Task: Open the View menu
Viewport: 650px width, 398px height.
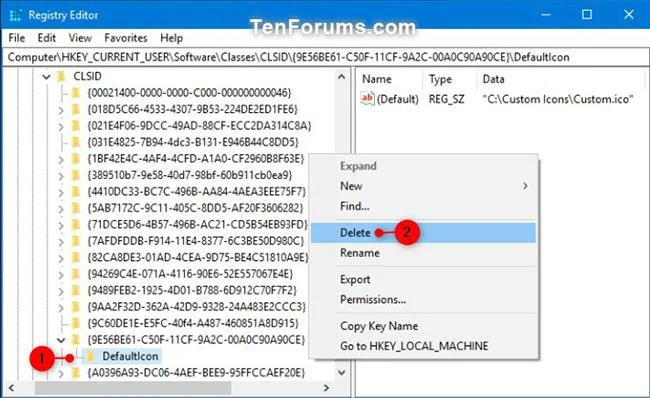Action: pos(80,38)
